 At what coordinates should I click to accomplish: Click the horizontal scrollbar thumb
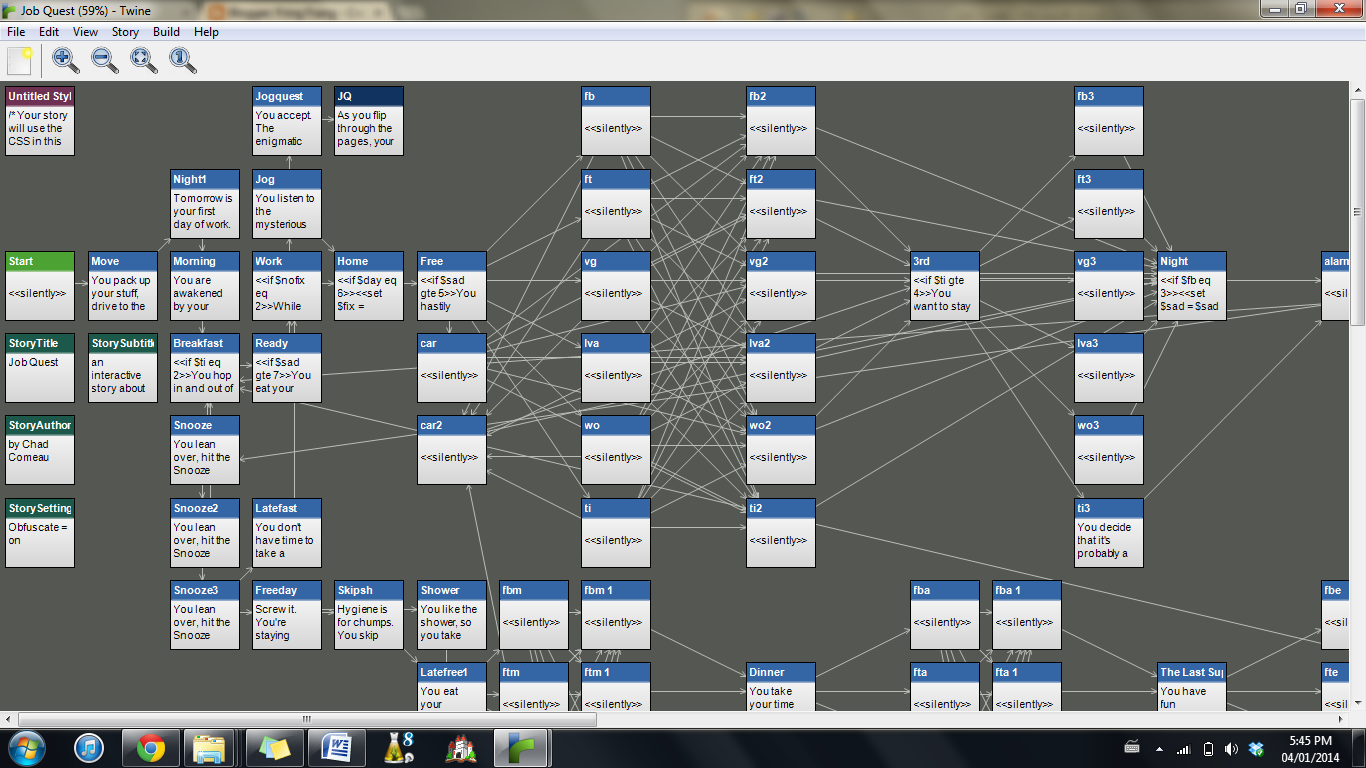pos(307,719)
